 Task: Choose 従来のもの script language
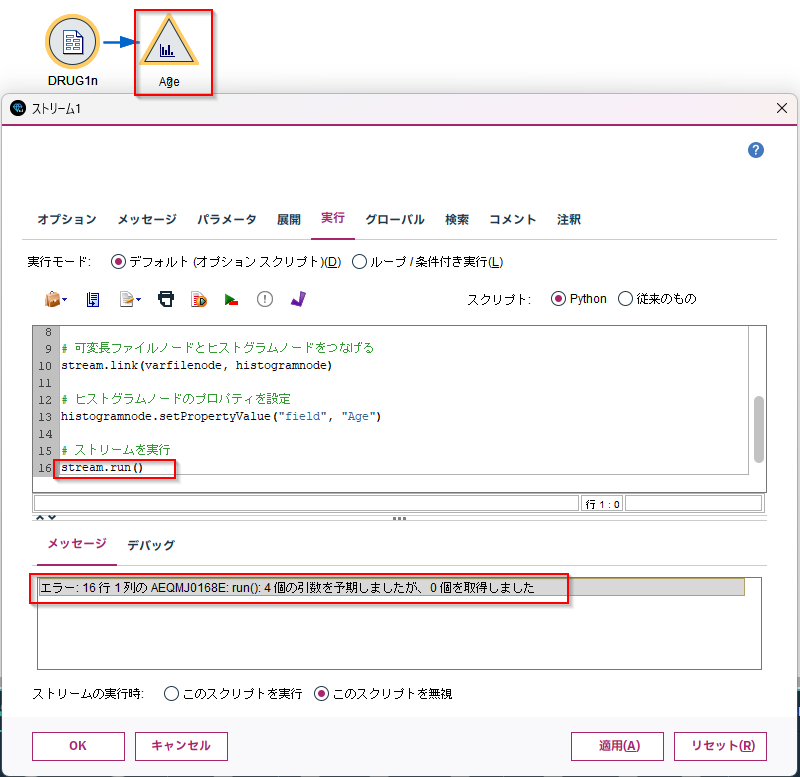tap(626, 299)
